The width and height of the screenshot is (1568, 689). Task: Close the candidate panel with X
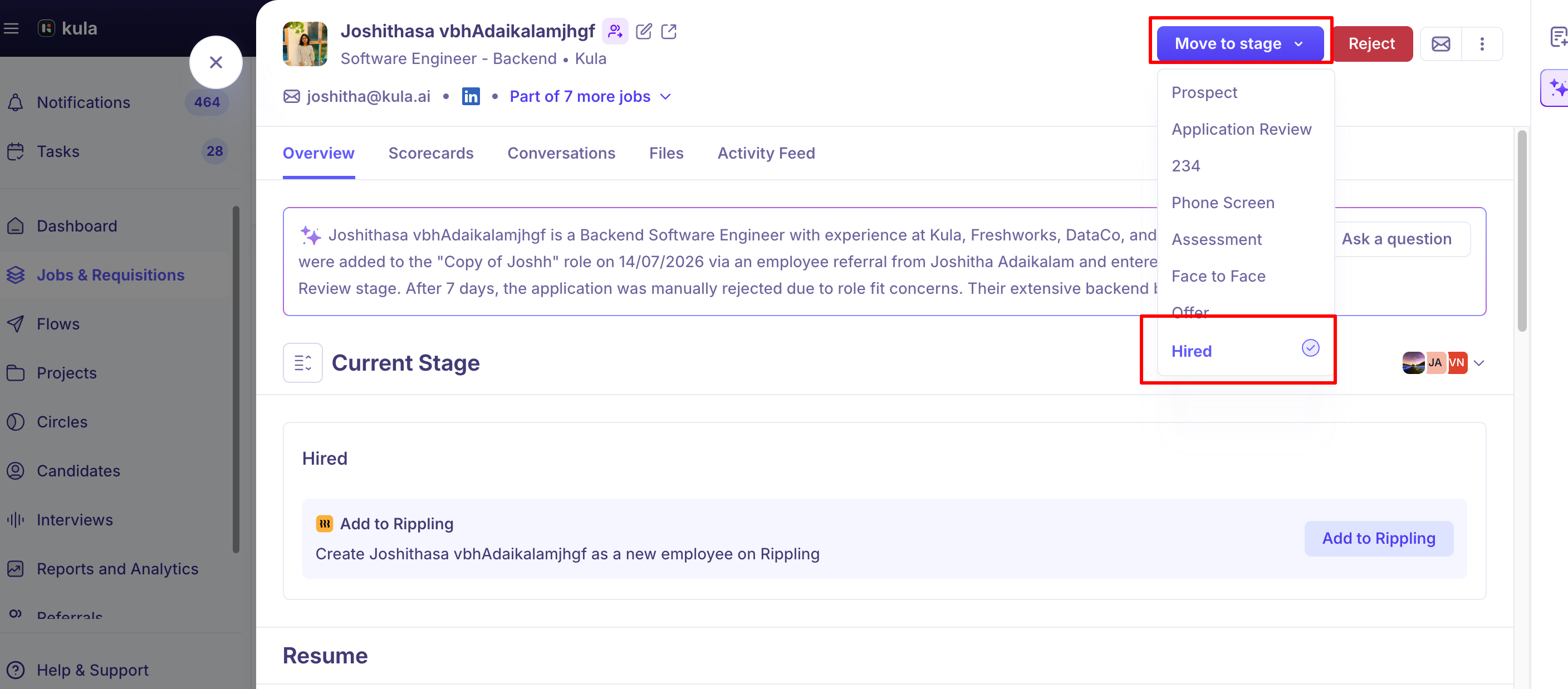tap(215, 62)
